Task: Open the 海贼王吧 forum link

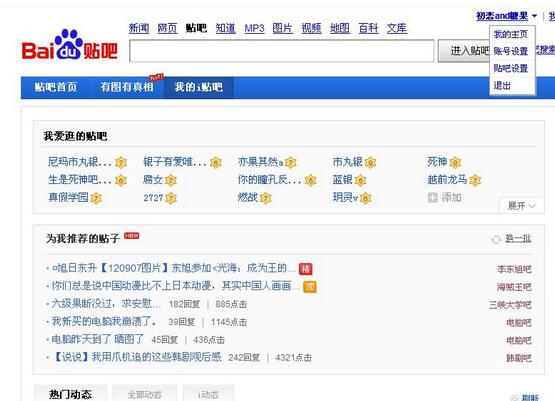Action: [514, 287]
